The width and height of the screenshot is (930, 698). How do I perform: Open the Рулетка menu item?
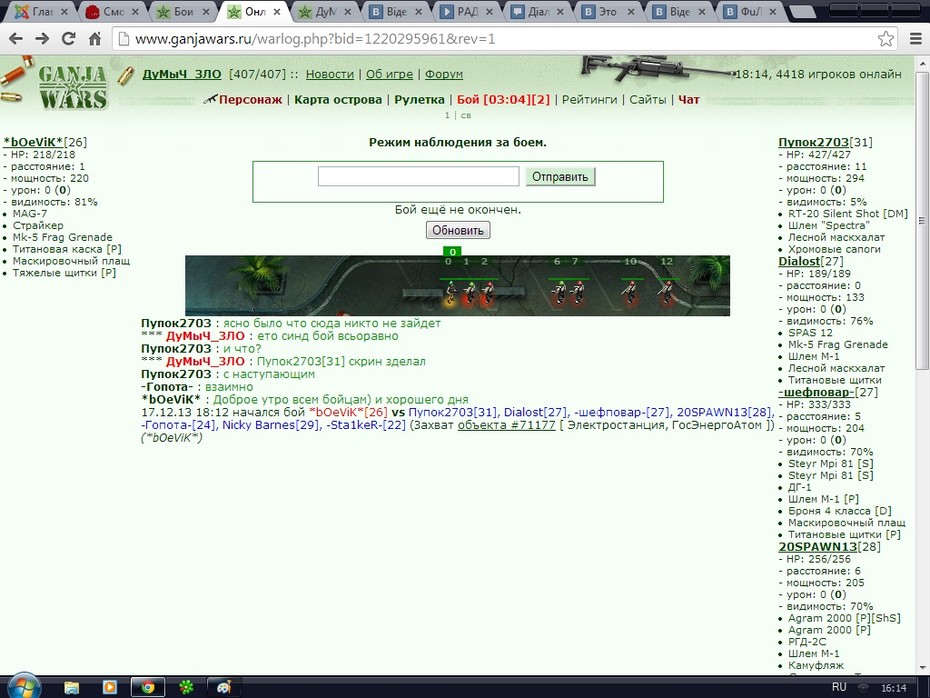coord(419,100)
